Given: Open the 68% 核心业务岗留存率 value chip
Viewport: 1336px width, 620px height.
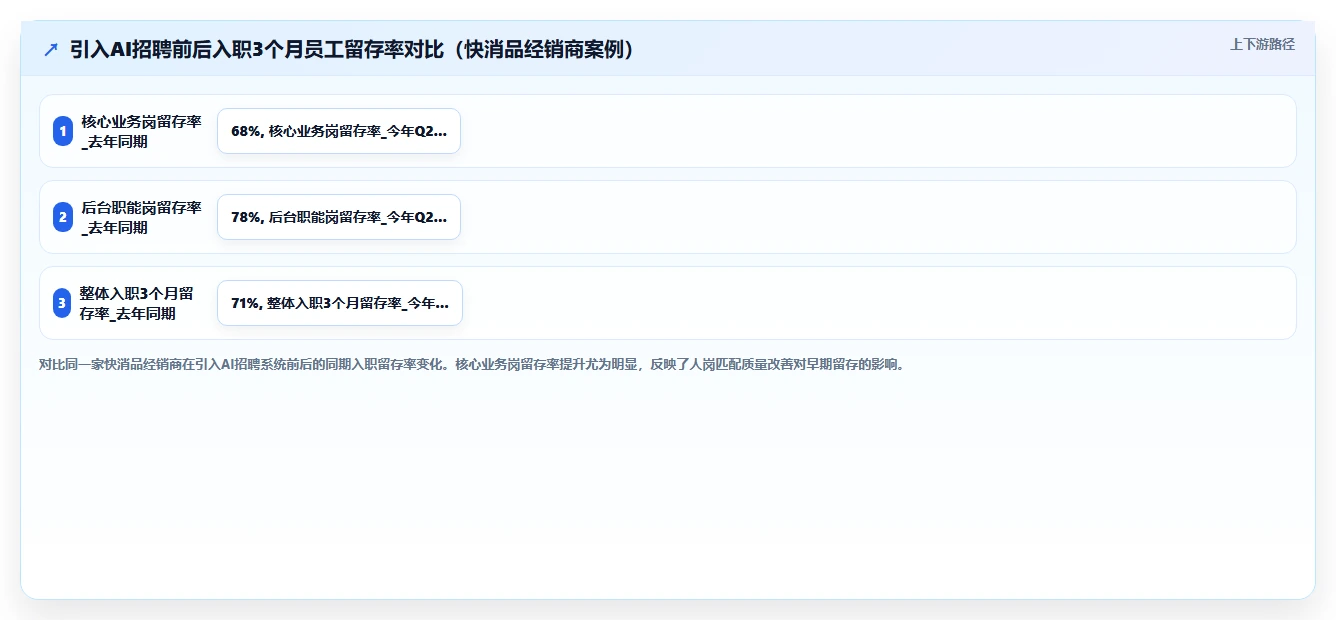Looking at the screenshot, I should click(x=339, y=131).
